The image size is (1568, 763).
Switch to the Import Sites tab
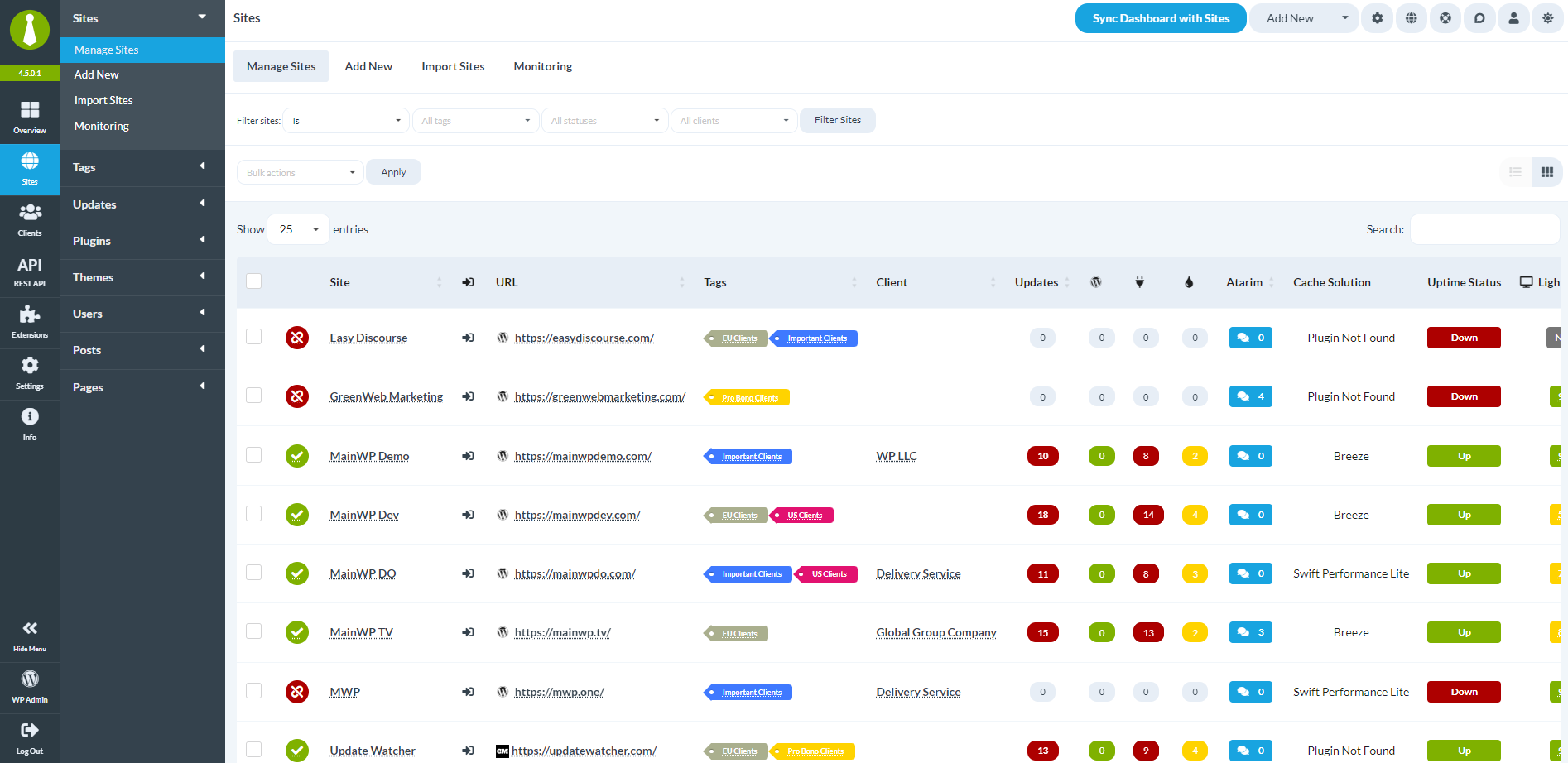[453, 66]
